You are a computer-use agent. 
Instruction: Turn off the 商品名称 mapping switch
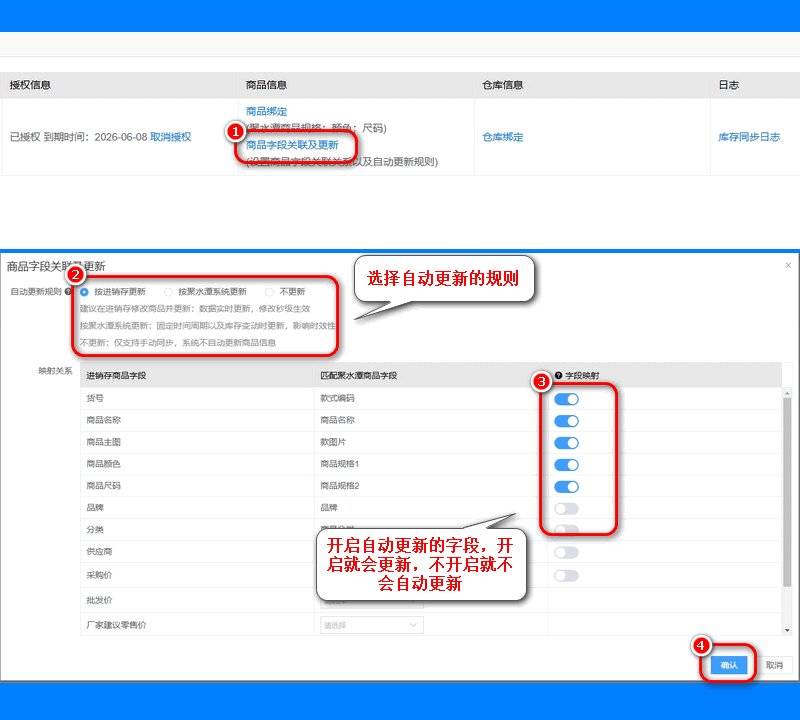pos(566,421)
